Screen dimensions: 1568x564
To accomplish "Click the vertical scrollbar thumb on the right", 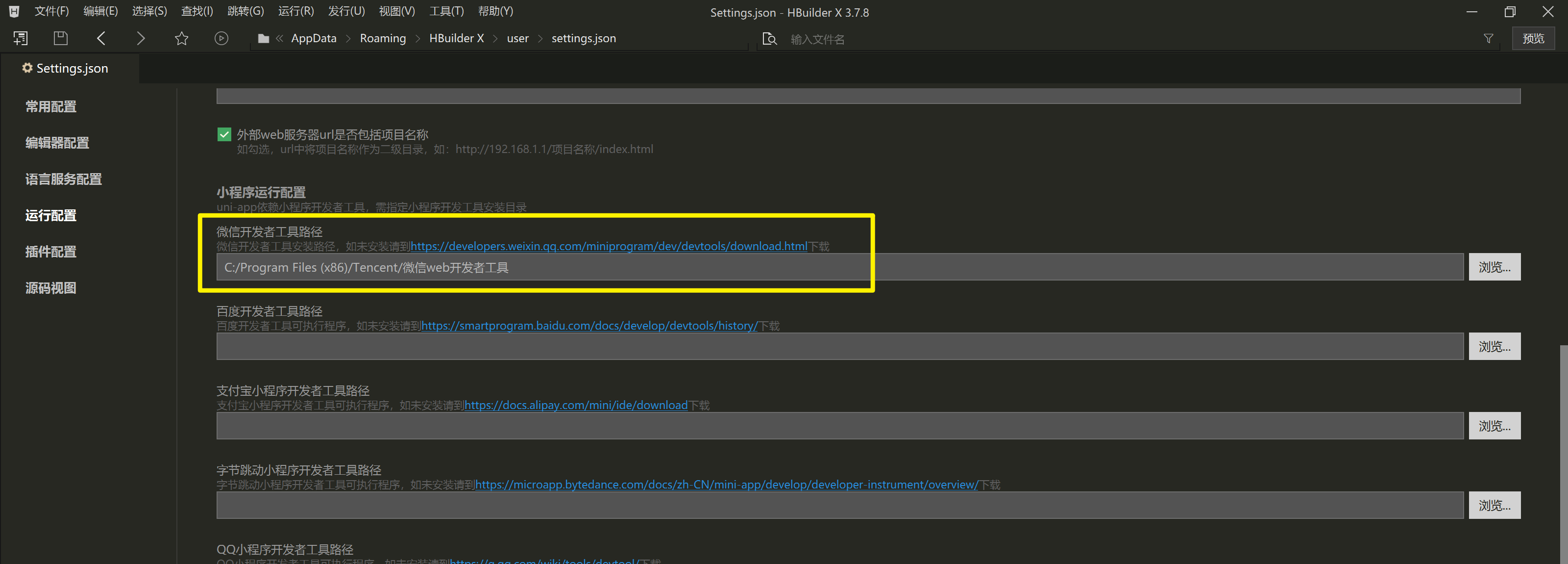I will (1564, 454).
